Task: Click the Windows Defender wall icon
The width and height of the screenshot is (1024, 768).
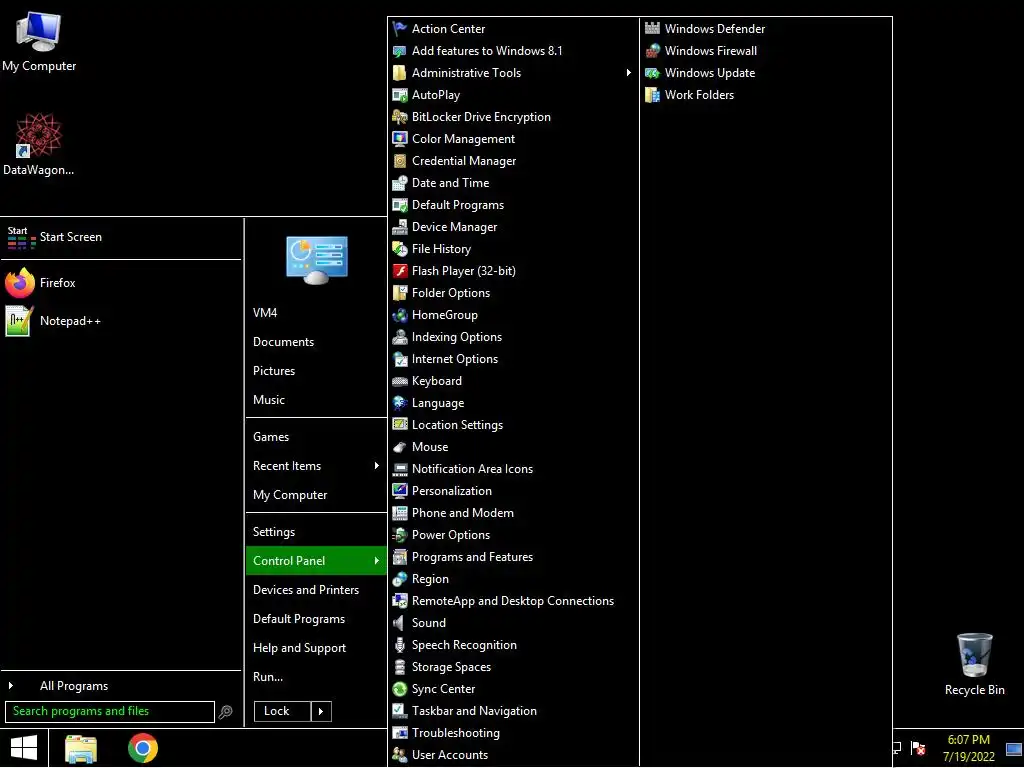Action: (652, 29)
